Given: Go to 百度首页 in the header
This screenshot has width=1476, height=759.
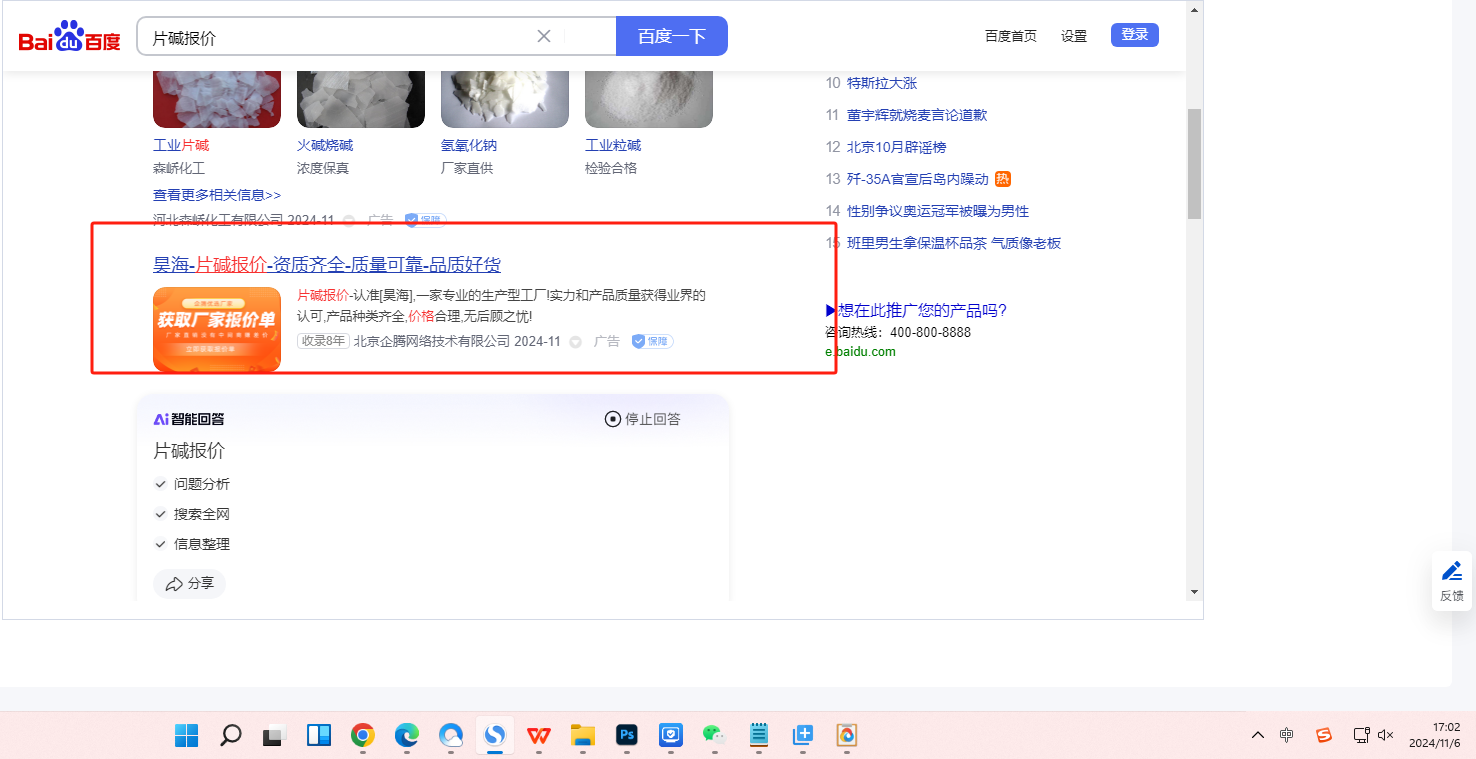Looking at the screenshot, I should point(1010,36).
